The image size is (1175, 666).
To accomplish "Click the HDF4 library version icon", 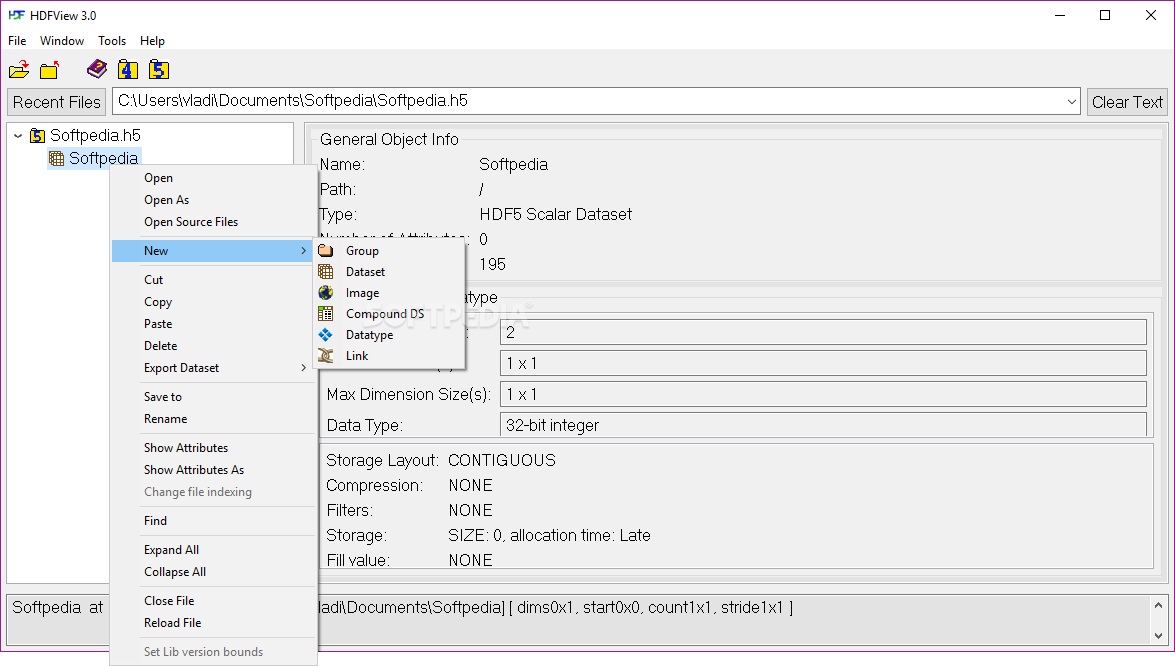I will (x=128, y=70).
